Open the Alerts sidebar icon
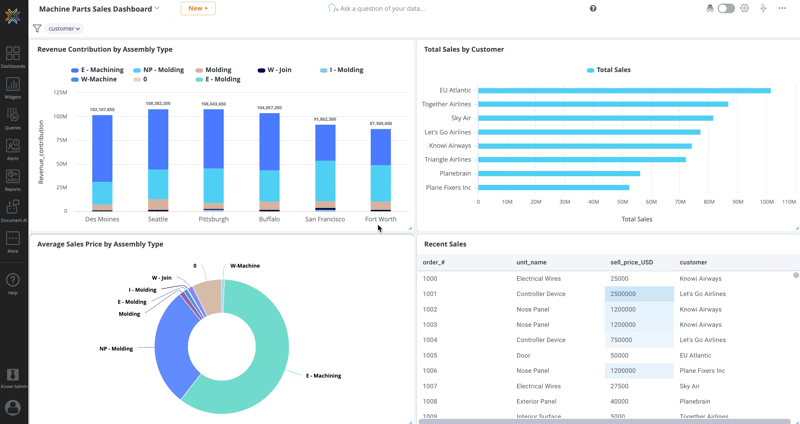 point(13,149)
